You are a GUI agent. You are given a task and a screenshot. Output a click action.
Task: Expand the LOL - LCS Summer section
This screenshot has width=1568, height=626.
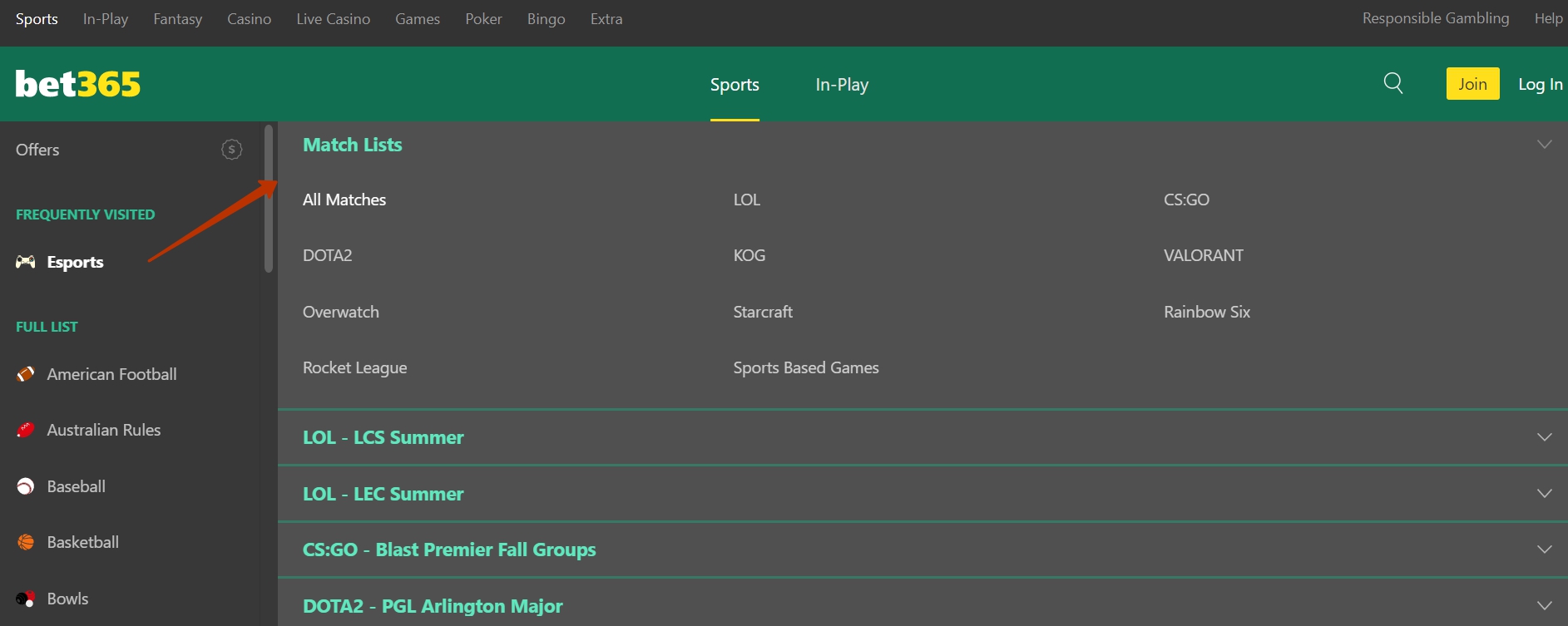1544,437
